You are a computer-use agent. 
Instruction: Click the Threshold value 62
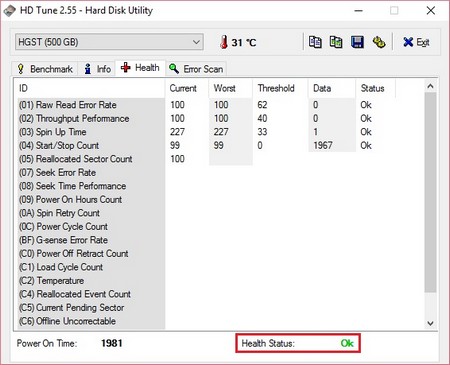tap(262, 105)
